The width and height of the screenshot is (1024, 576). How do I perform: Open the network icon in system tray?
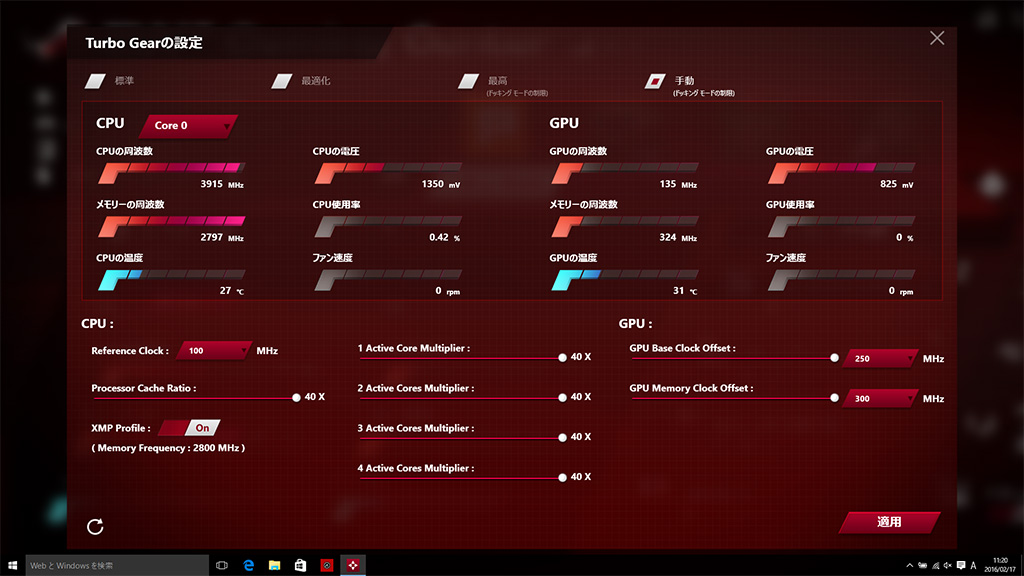pos(935,566)
